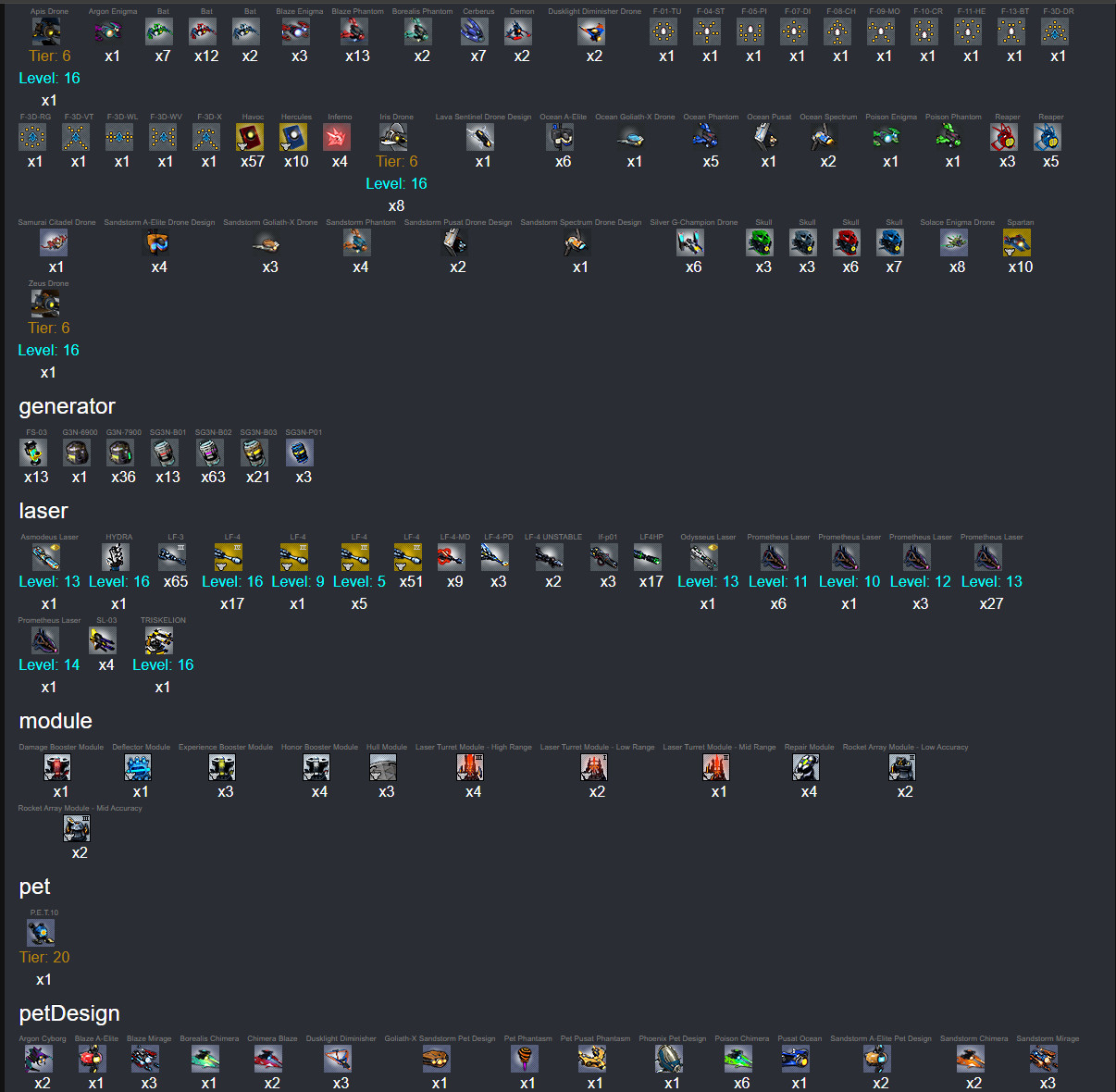Select the Hercules drone design icon
The width and height of the screenshot is (1116, 1092).
tap(293, 137)
